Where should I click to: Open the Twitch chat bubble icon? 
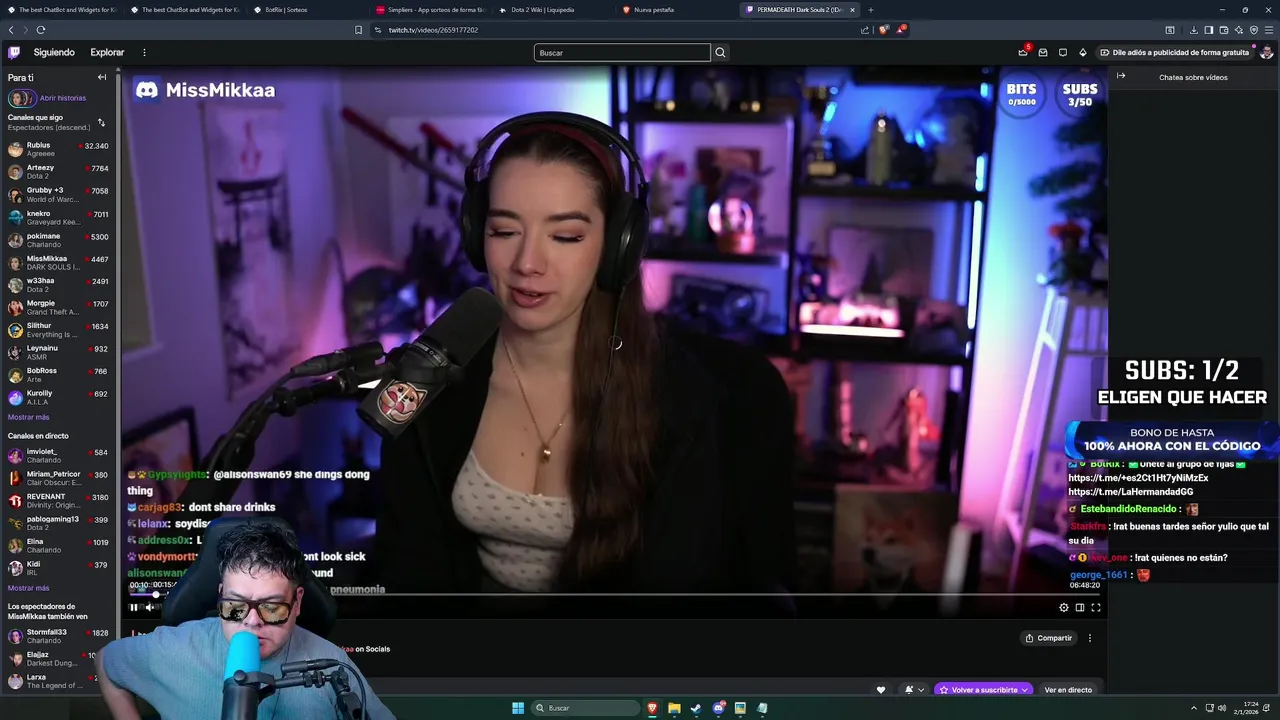(1063, 52)
